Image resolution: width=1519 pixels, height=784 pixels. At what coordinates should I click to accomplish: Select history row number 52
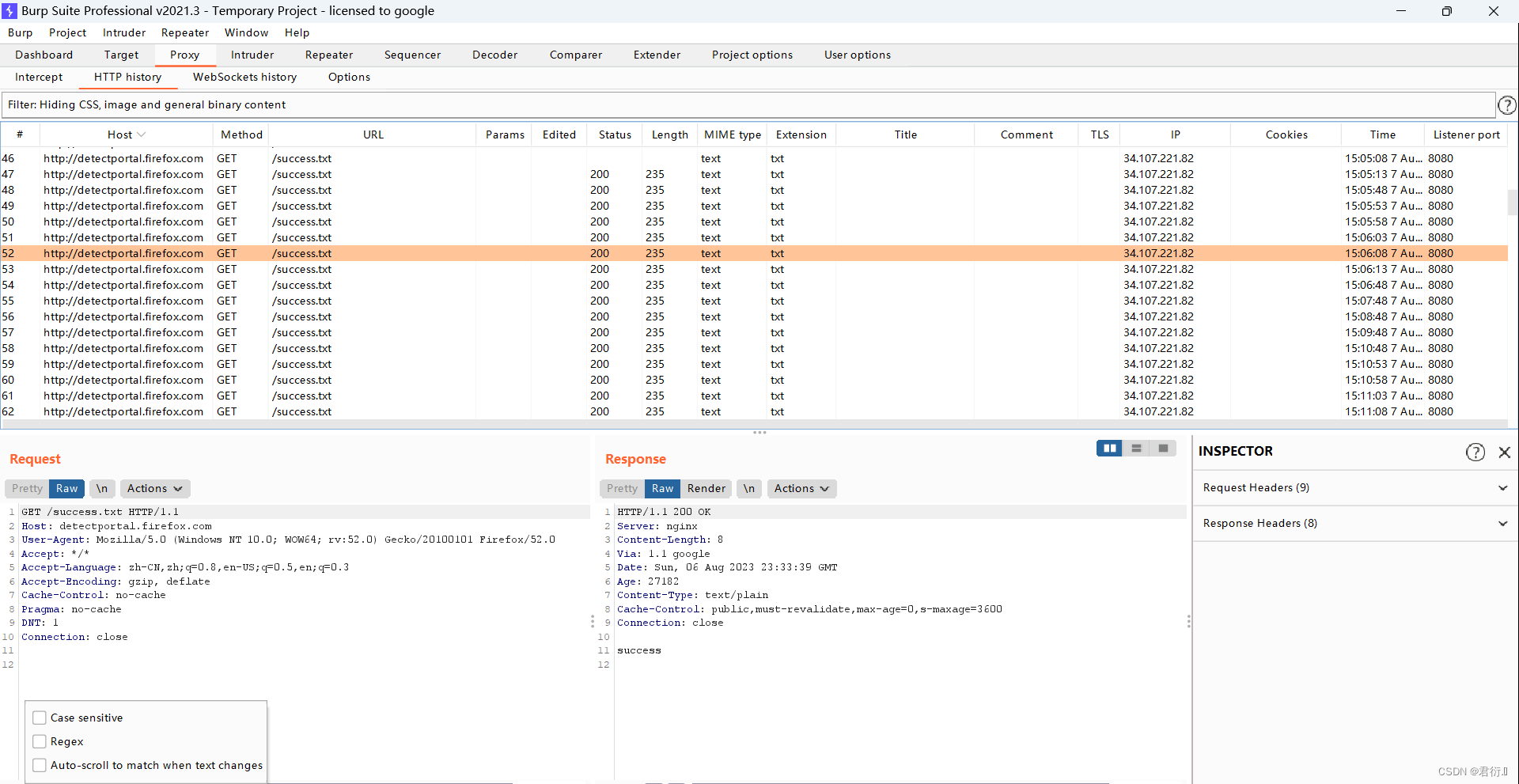click(x=754, y=253)
